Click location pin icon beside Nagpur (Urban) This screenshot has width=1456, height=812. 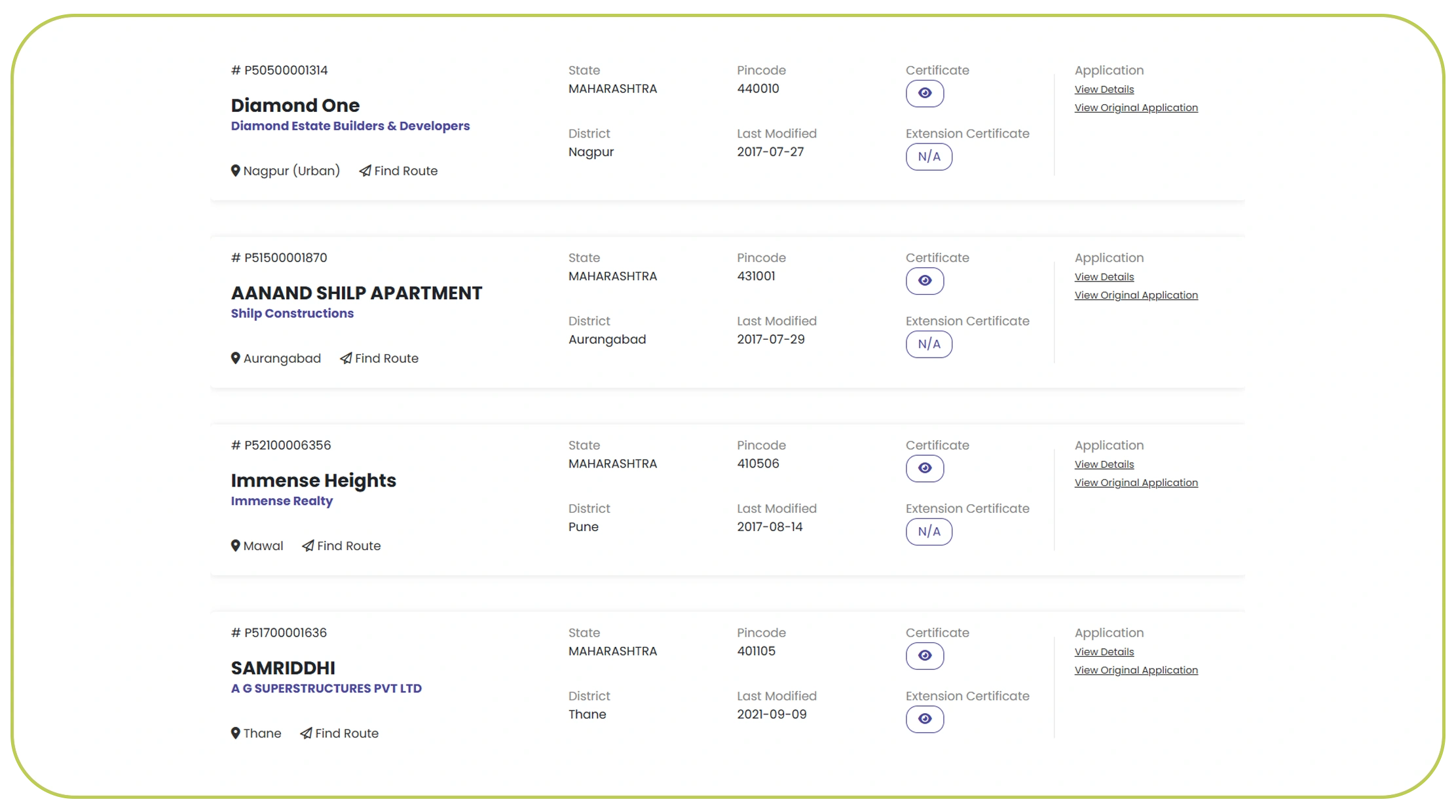point(235,171)
